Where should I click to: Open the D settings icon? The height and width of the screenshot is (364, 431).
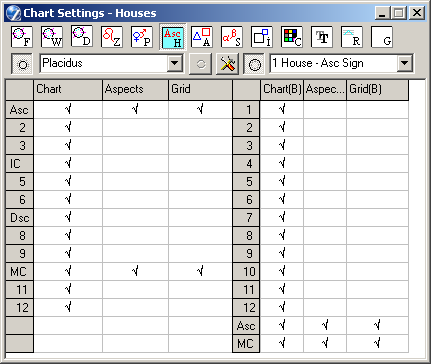coord(82,37)
